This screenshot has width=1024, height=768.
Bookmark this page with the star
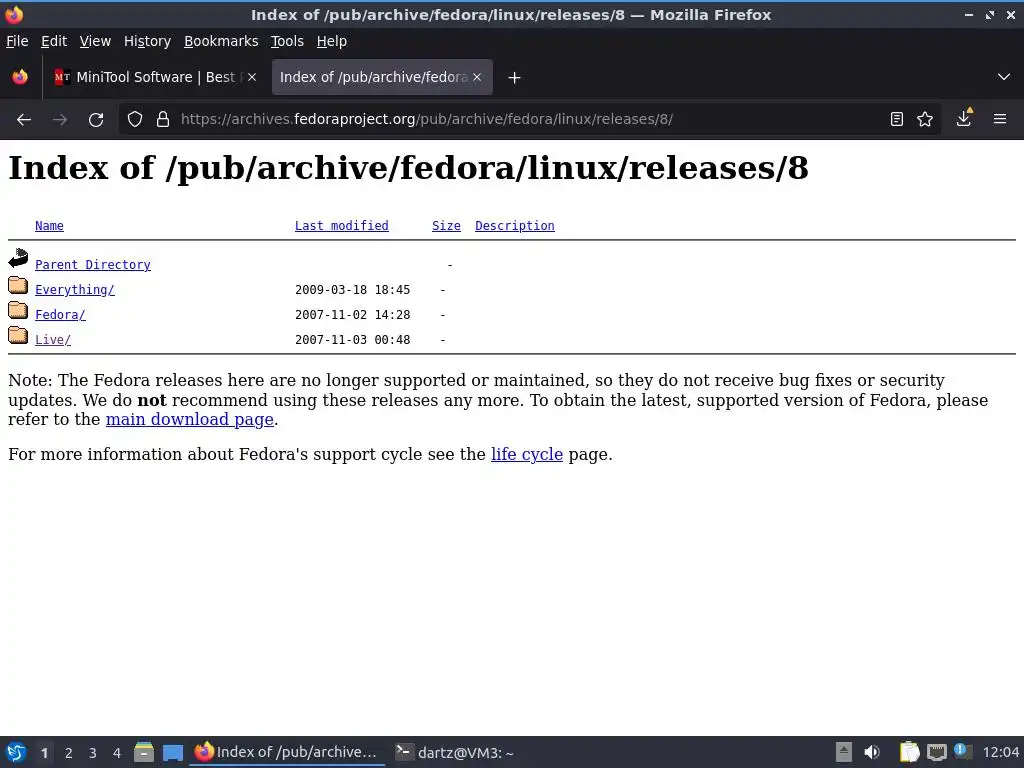[x=925, y=120]
